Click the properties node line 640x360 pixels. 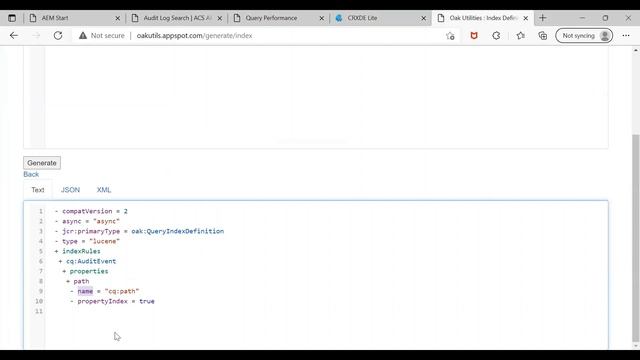(85, 271)
